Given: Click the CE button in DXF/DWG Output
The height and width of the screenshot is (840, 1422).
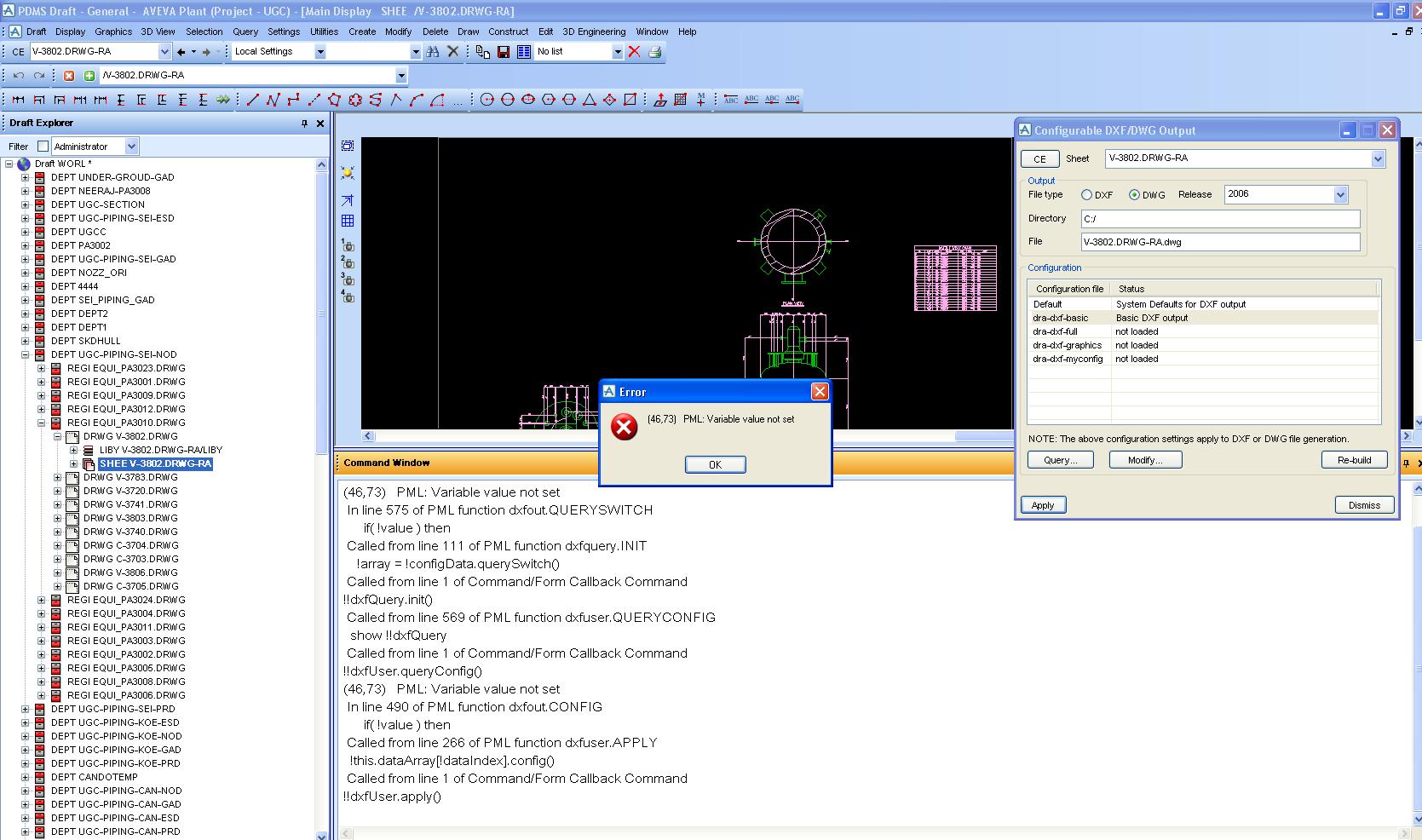Looking at the screenshot, I should coord(1039,159).
